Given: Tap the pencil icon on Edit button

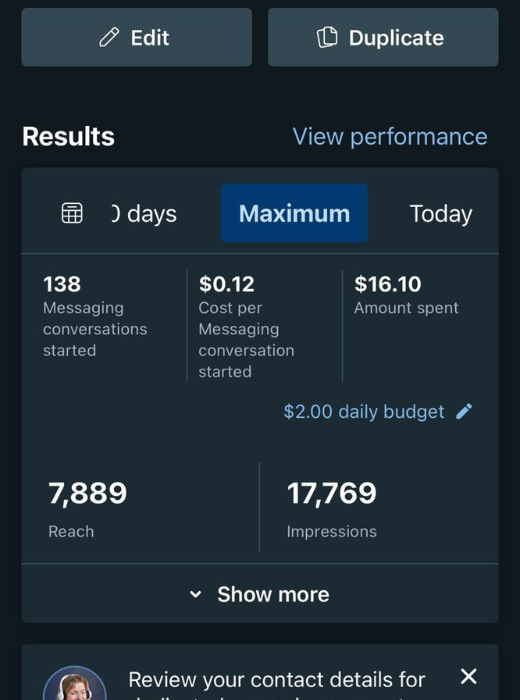Looking at the screenshot, I should click(x=109, y=38).
